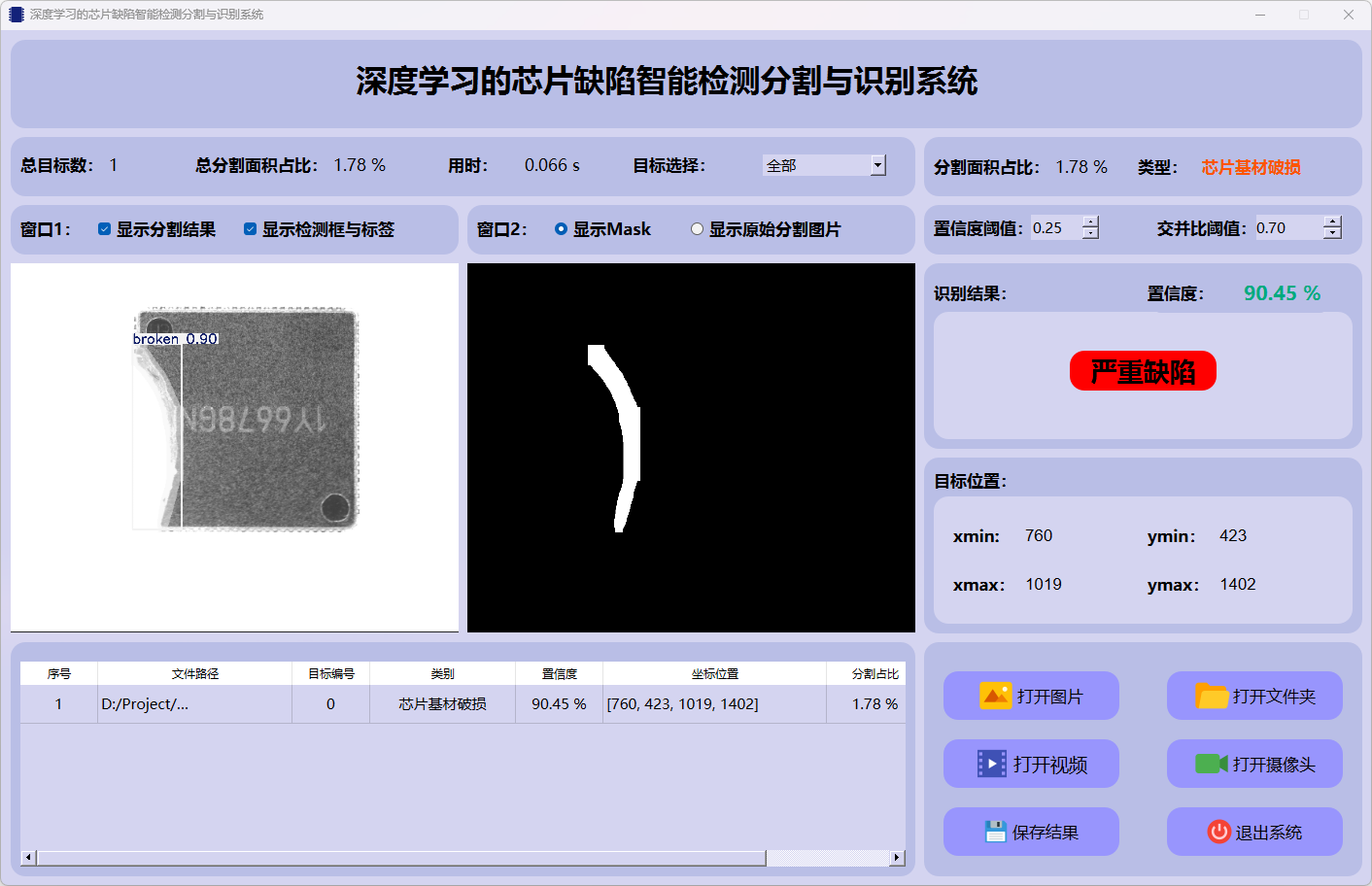The image size is (1372, 886).
Task: Toggle the 显示检测框与标签 checkbox
Action: (x=250, y=229)
